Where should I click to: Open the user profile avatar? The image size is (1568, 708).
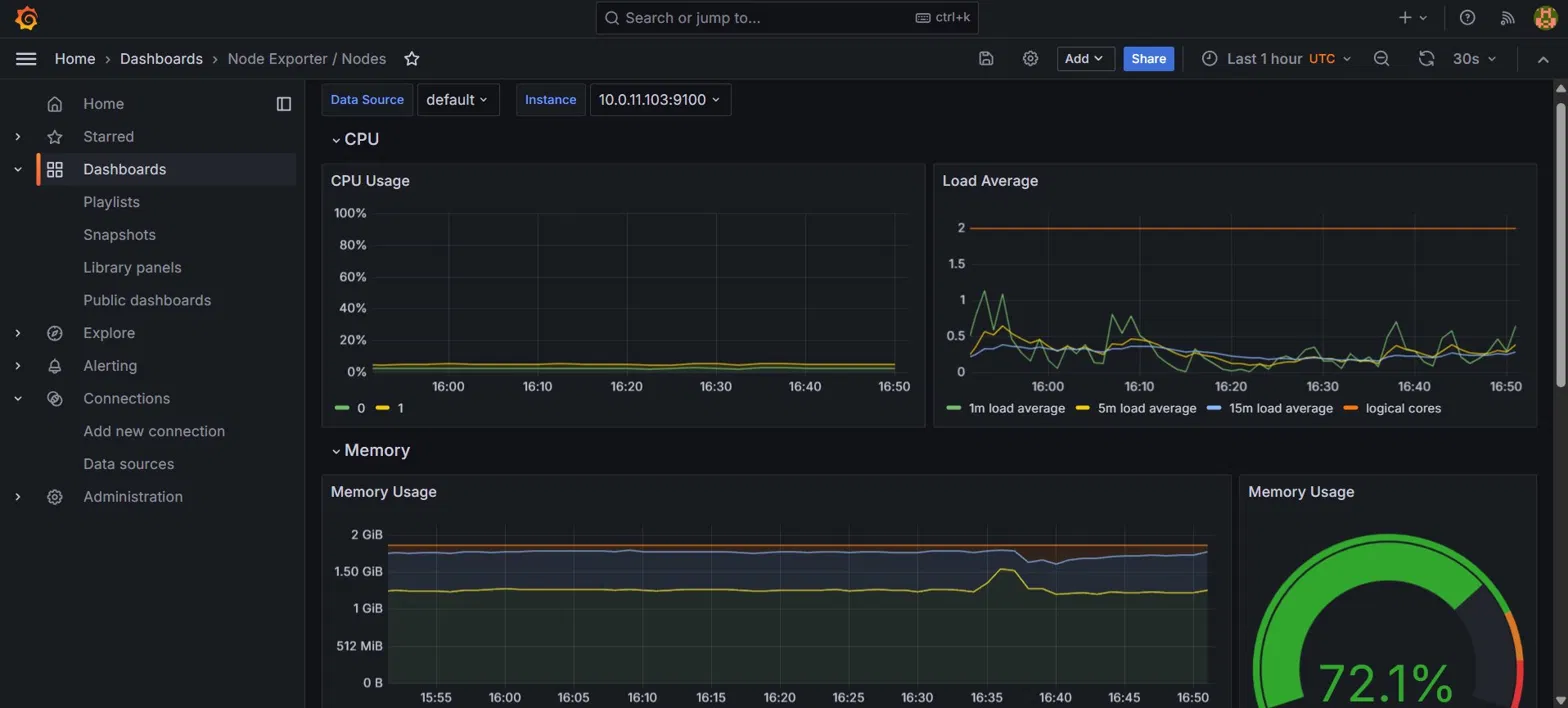pos(1545,18)
